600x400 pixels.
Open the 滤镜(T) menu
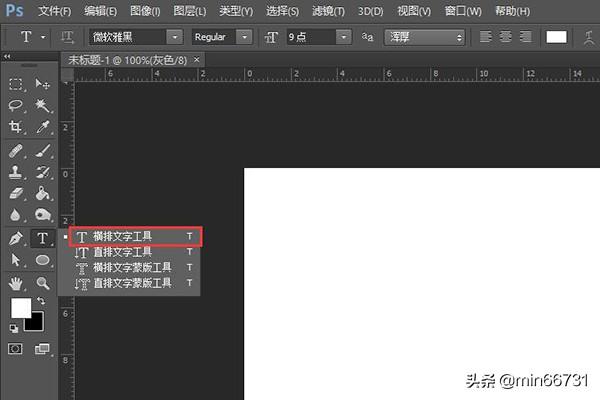[x=328, y=11]
